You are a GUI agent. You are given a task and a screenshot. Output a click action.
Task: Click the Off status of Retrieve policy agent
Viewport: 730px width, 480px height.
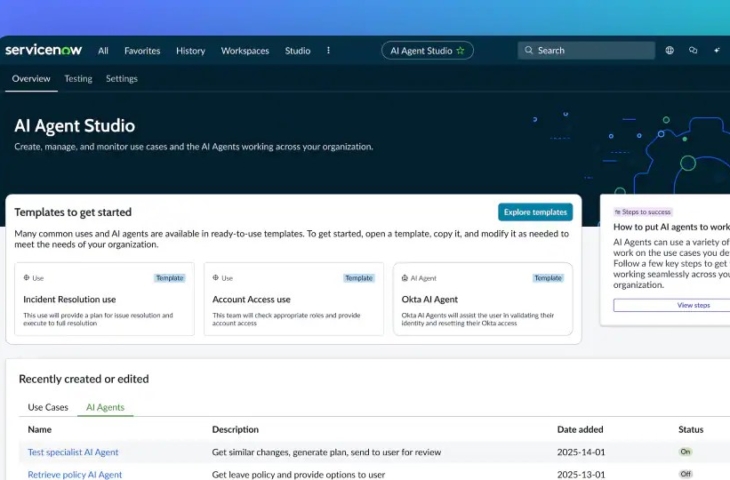tap(685, 474)
